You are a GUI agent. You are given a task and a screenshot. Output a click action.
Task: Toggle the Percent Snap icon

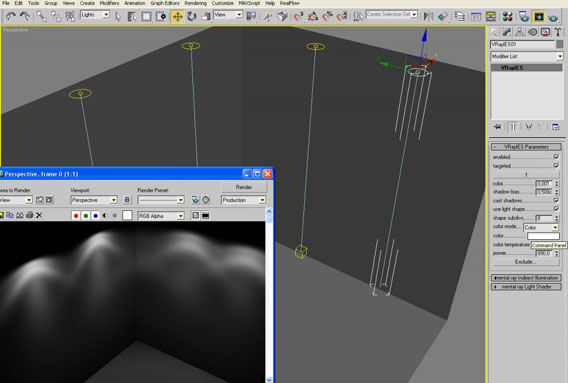pyautogui.click(x=327, y=16)
